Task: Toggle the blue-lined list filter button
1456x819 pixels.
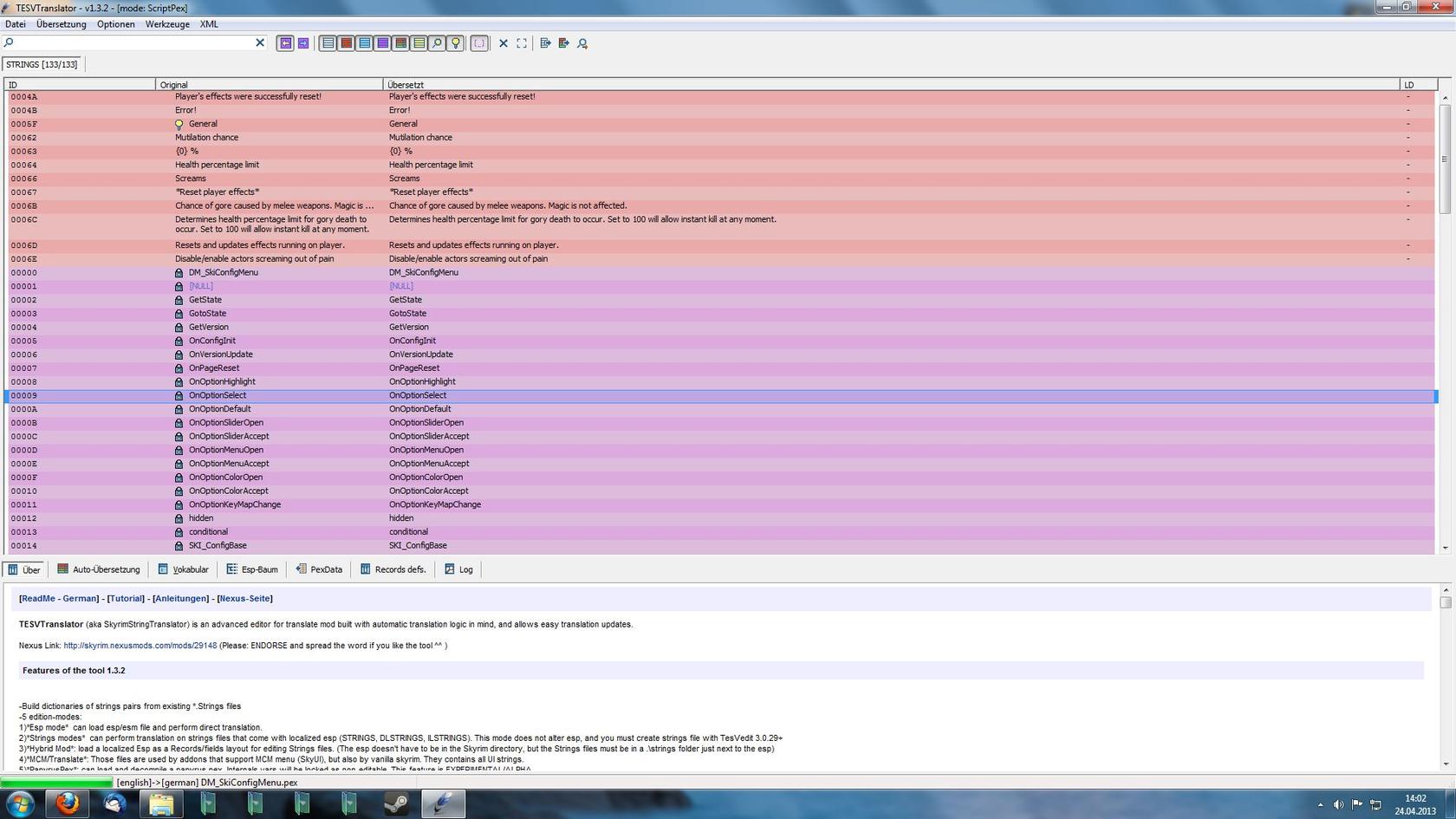Action: pyautogui.click(x=364, y=43)
